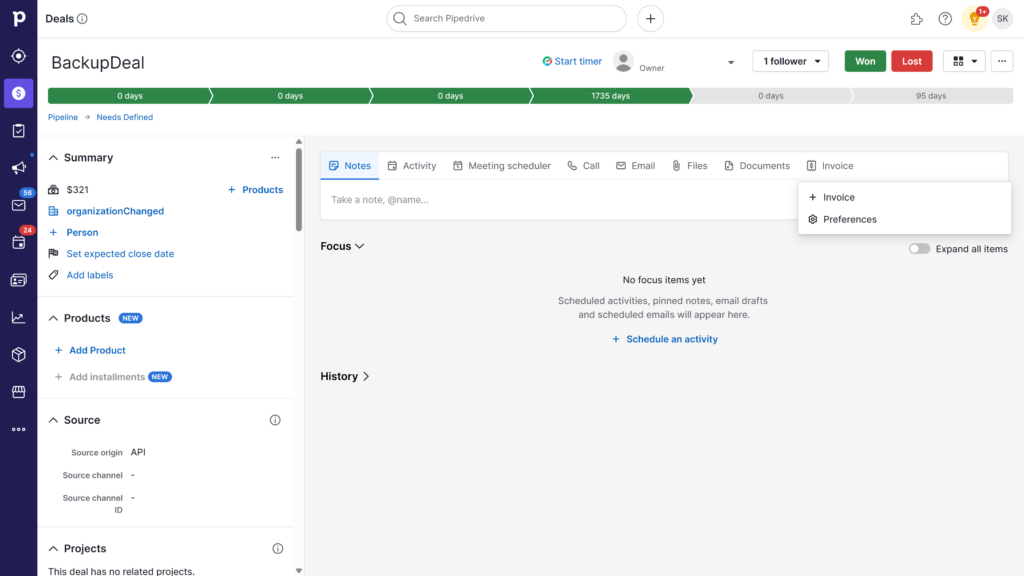Open Deals dollar icon in sidebar
This screenshot has height=576, width=1024.
(x=18, y=93)
